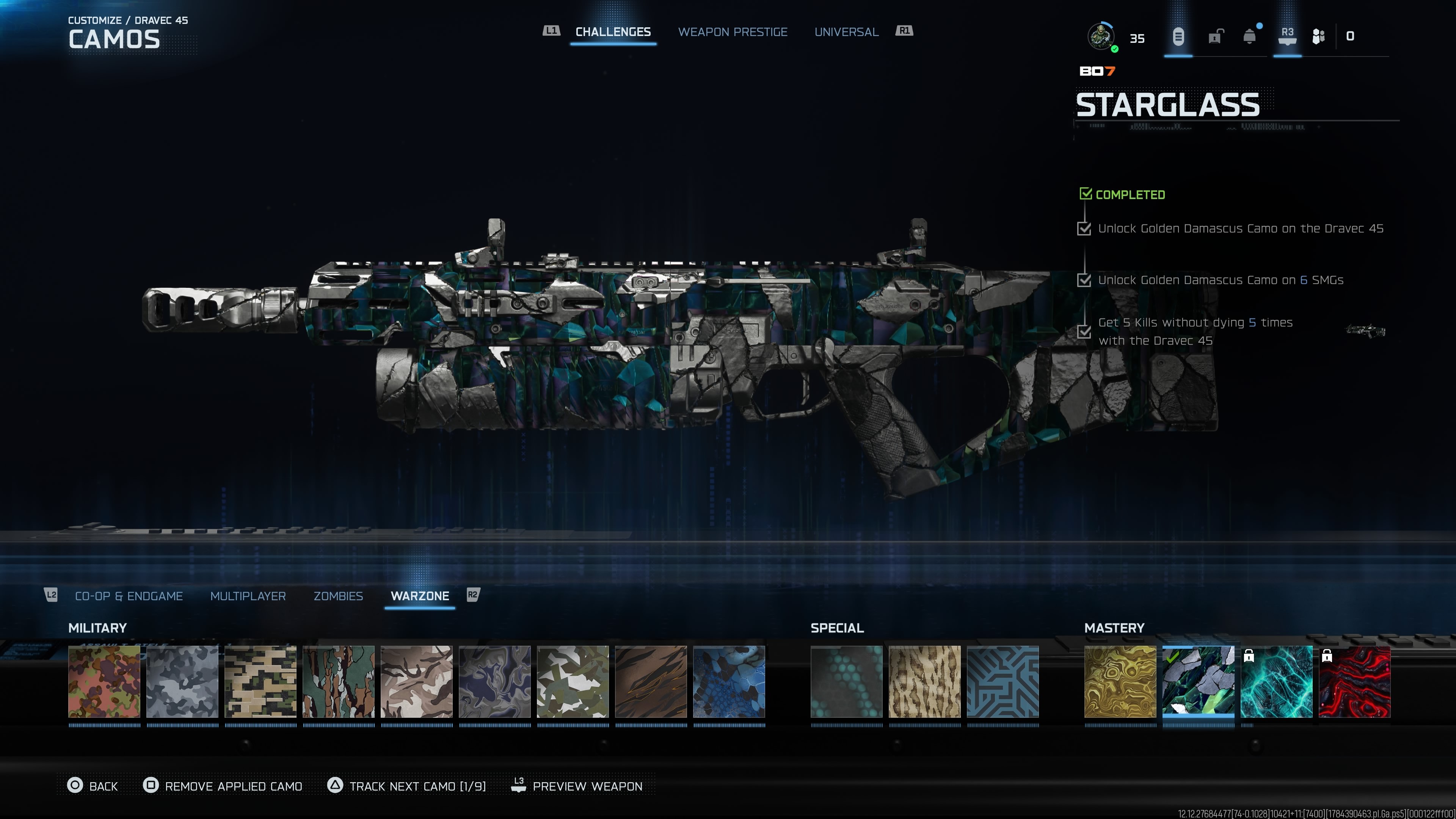Select the locked red mastery camo
This screenshot has width=1456, height=819.
coord(1354,682)
